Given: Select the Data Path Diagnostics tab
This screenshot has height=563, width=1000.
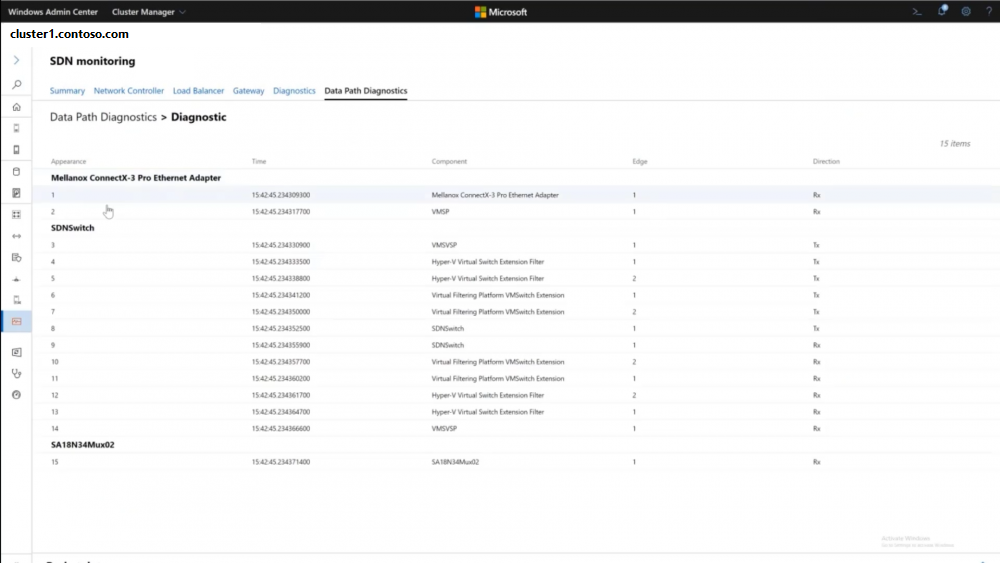Looking at the screenshot, I should pyautogui.click(x=365, y=91).
